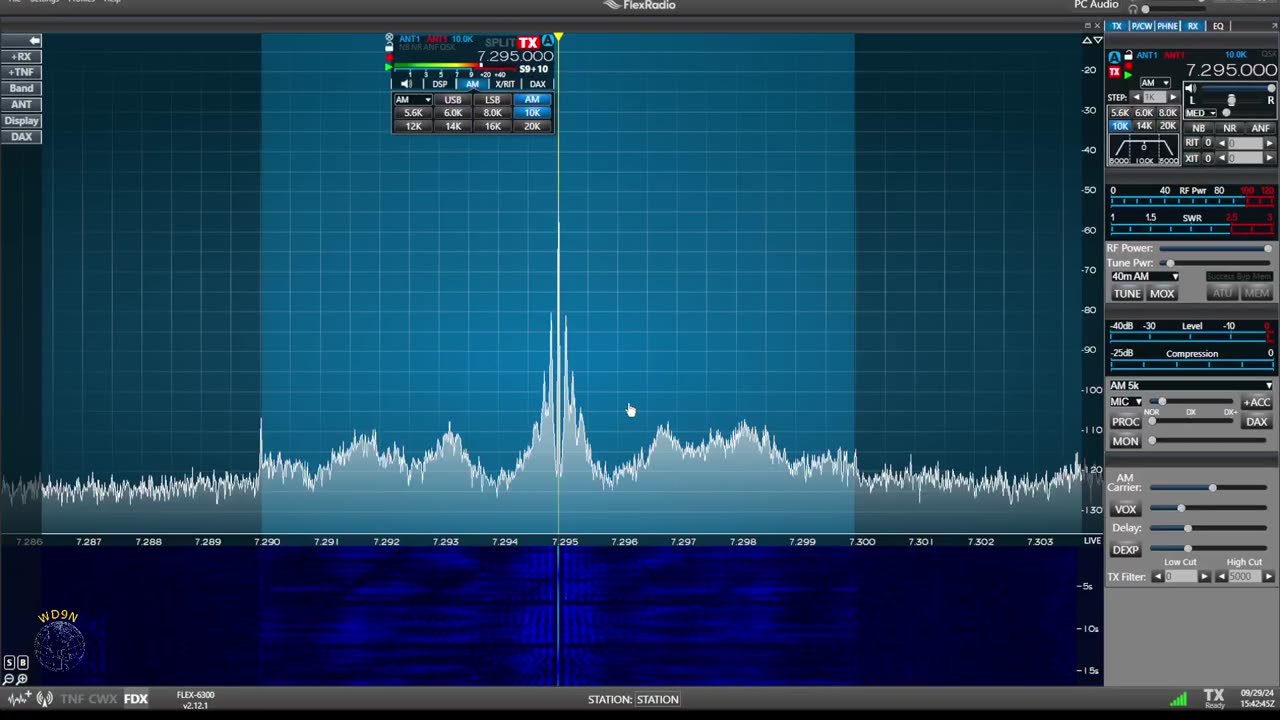Open the AM mode dropdown in slice flag
This screenshot has height=720, width=1280.
[412, 100]
